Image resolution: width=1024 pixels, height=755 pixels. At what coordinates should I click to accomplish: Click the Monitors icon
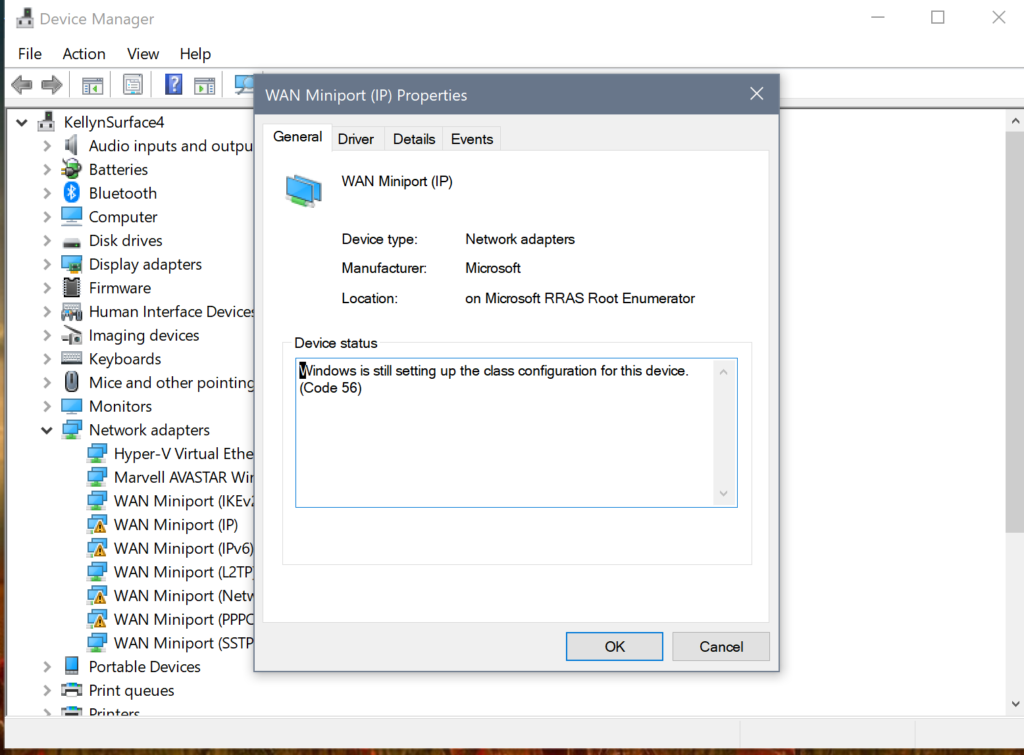(x=71, y=406)
